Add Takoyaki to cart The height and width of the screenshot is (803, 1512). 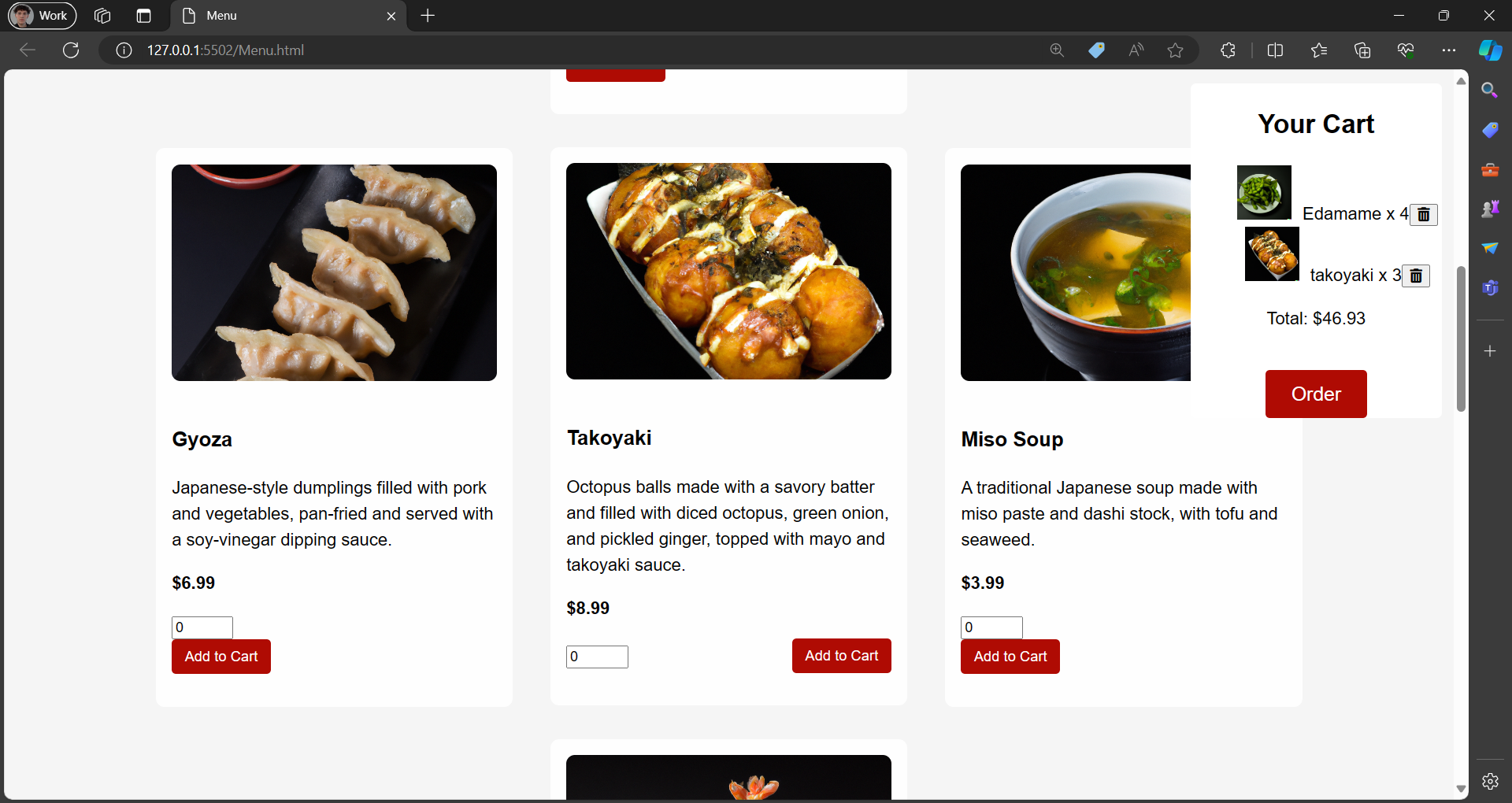click(842, 656)
